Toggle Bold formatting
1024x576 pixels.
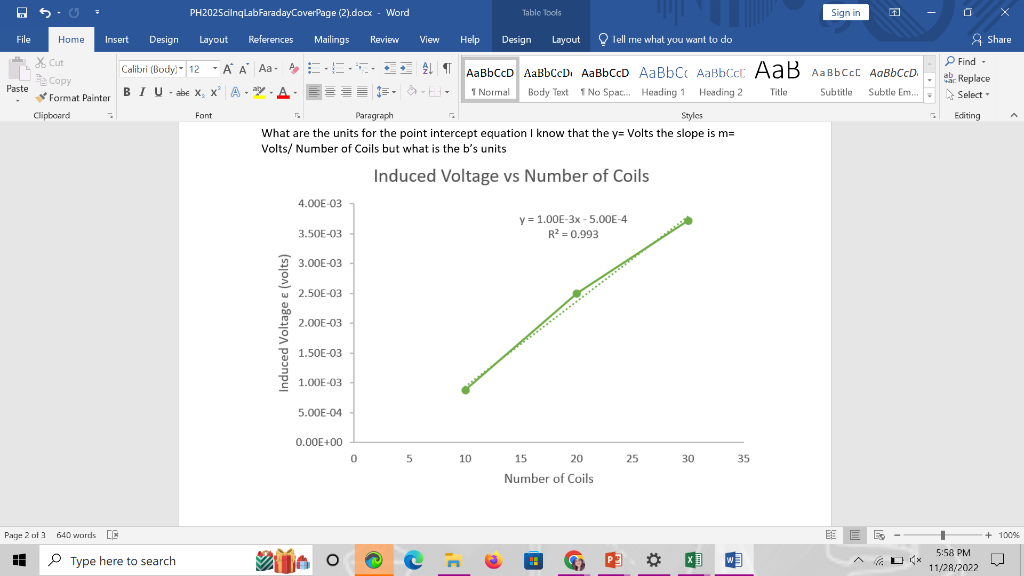(x=126, y=92)
